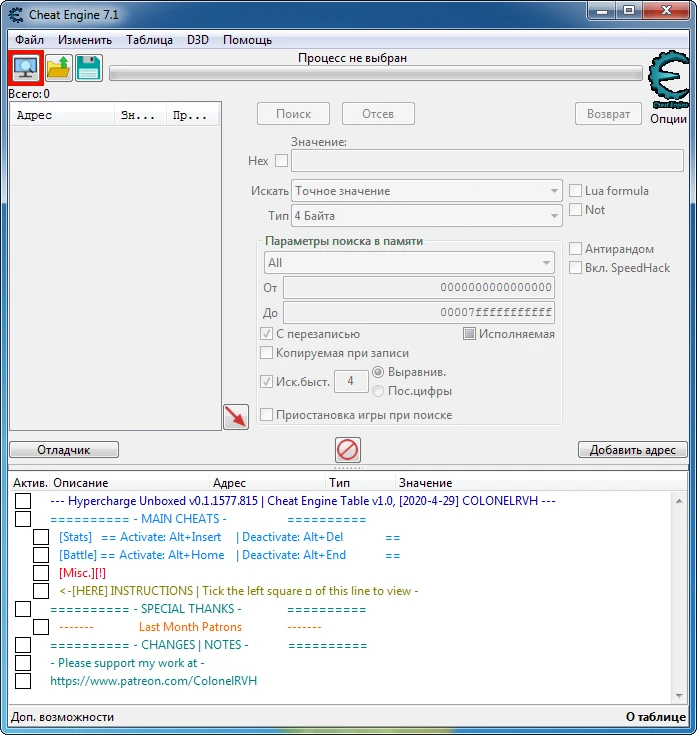Enable the Not checkbox

[575, 210]
